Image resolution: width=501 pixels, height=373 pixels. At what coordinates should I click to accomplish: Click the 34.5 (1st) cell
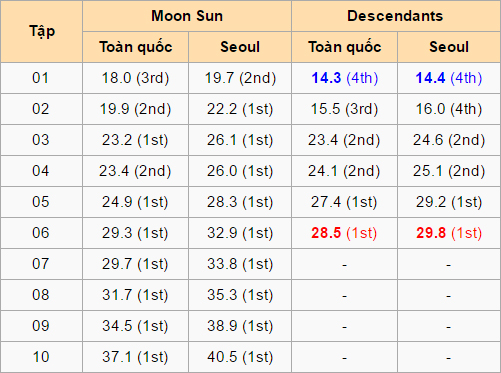[135, 326]
